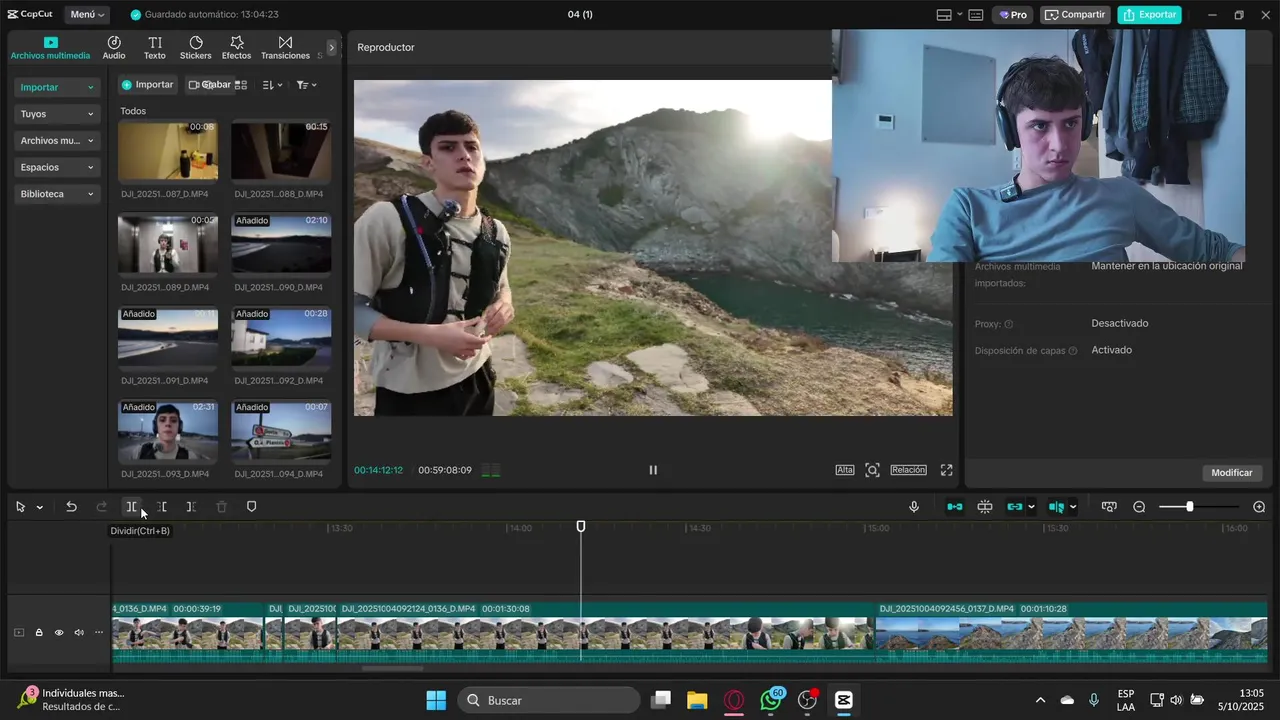Delete the selected clip with the trash icon
Viewport: 1280px width, 720px height.
click(x=221, y=507)
